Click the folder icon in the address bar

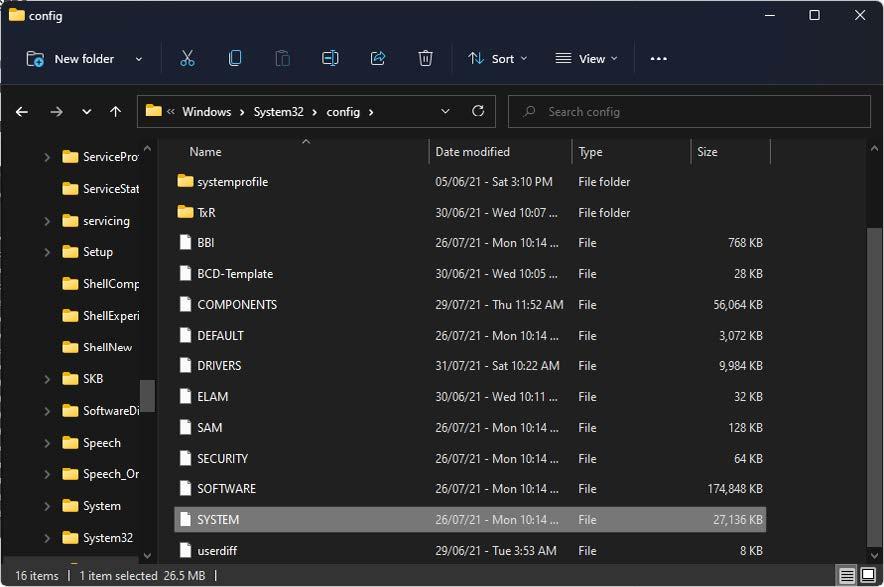point(153,111)
